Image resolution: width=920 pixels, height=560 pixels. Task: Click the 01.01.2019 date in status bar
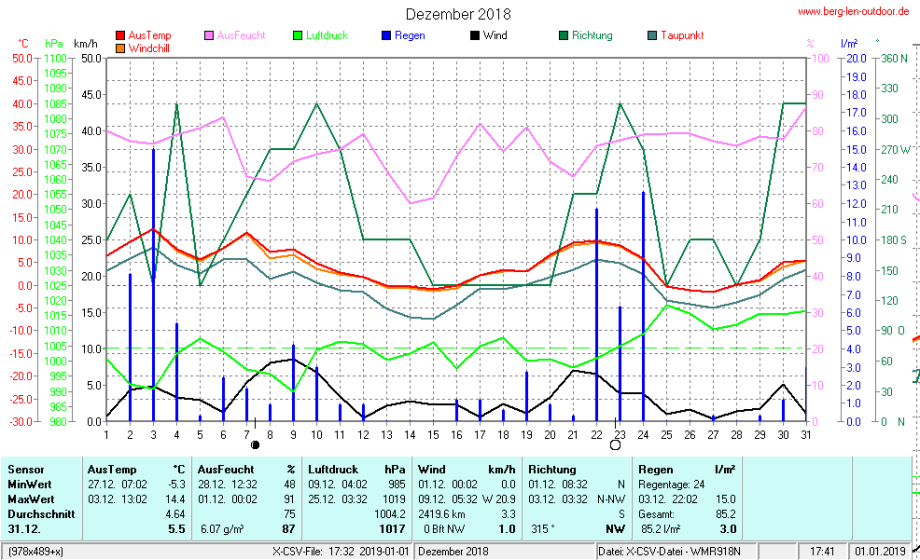pos(878,551)
